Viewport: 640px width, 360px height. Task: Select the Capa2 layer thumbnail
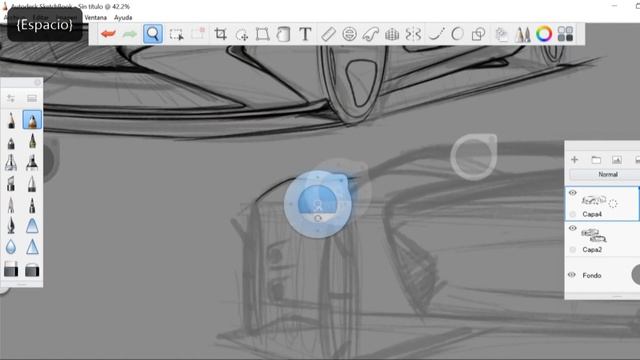(594, 235)
